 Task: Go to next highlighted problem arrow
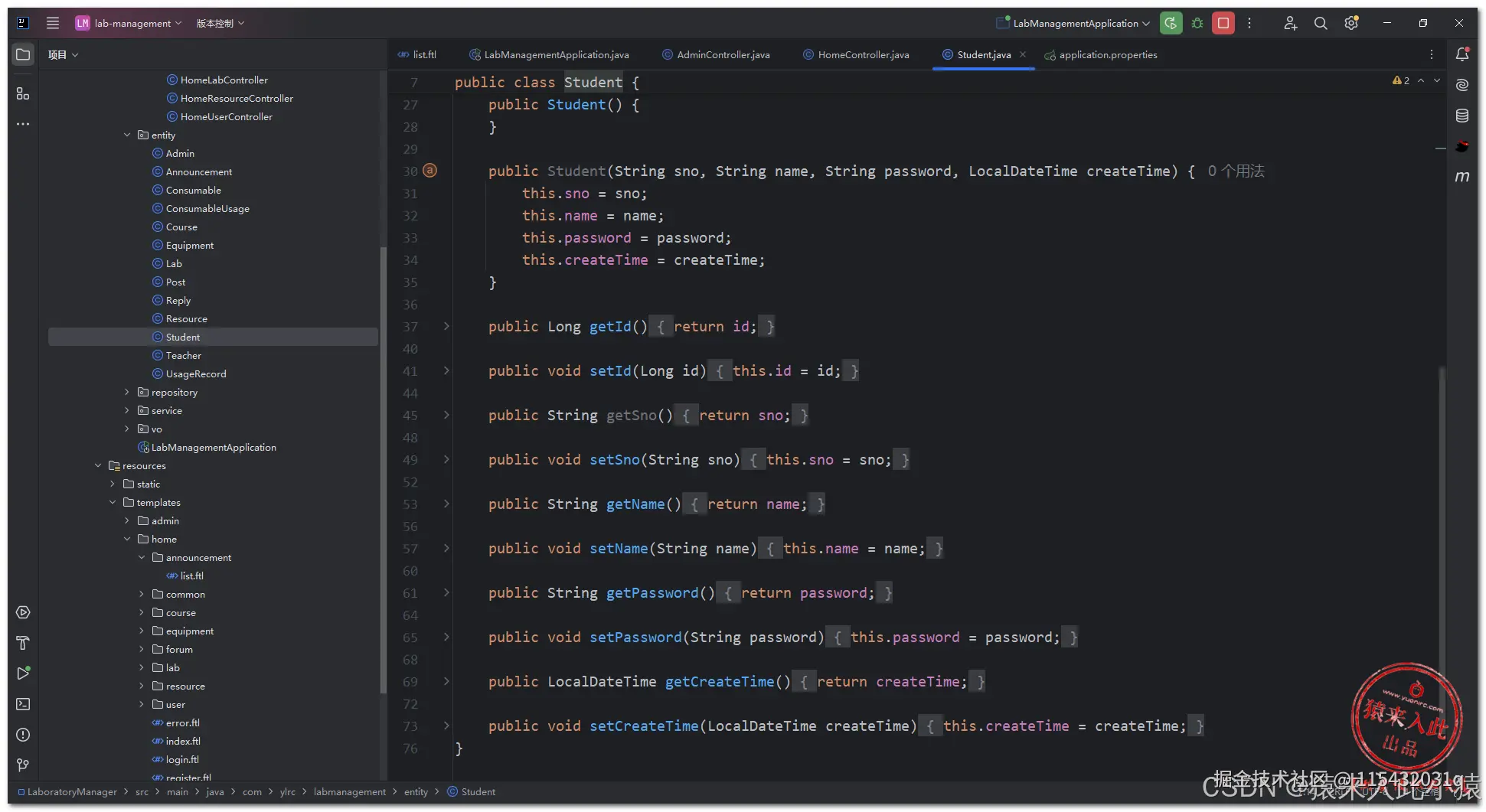click(1437, 80)
